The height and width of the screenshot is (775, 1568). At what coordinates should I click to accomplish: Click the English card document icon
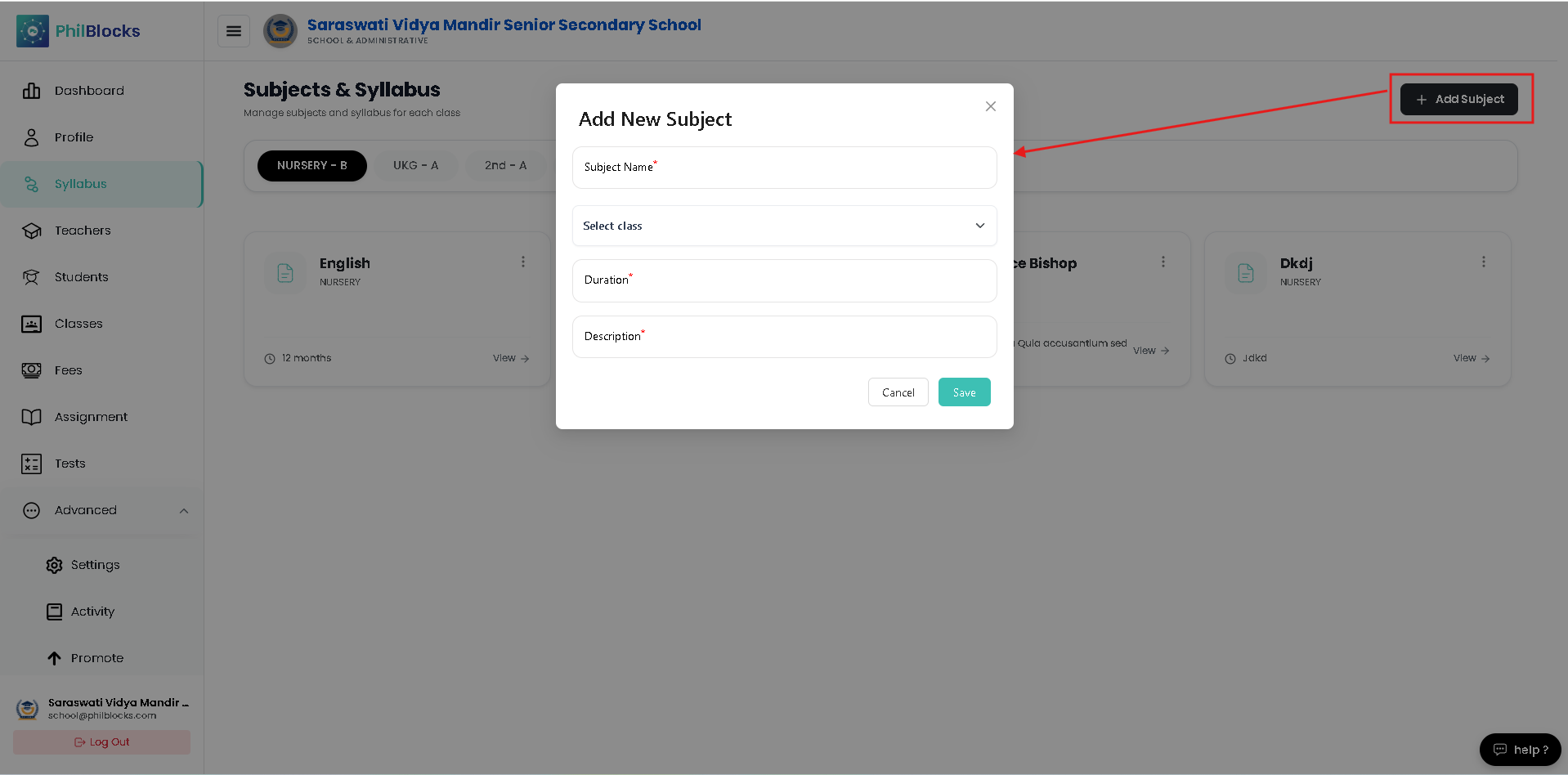click(285, 273)
